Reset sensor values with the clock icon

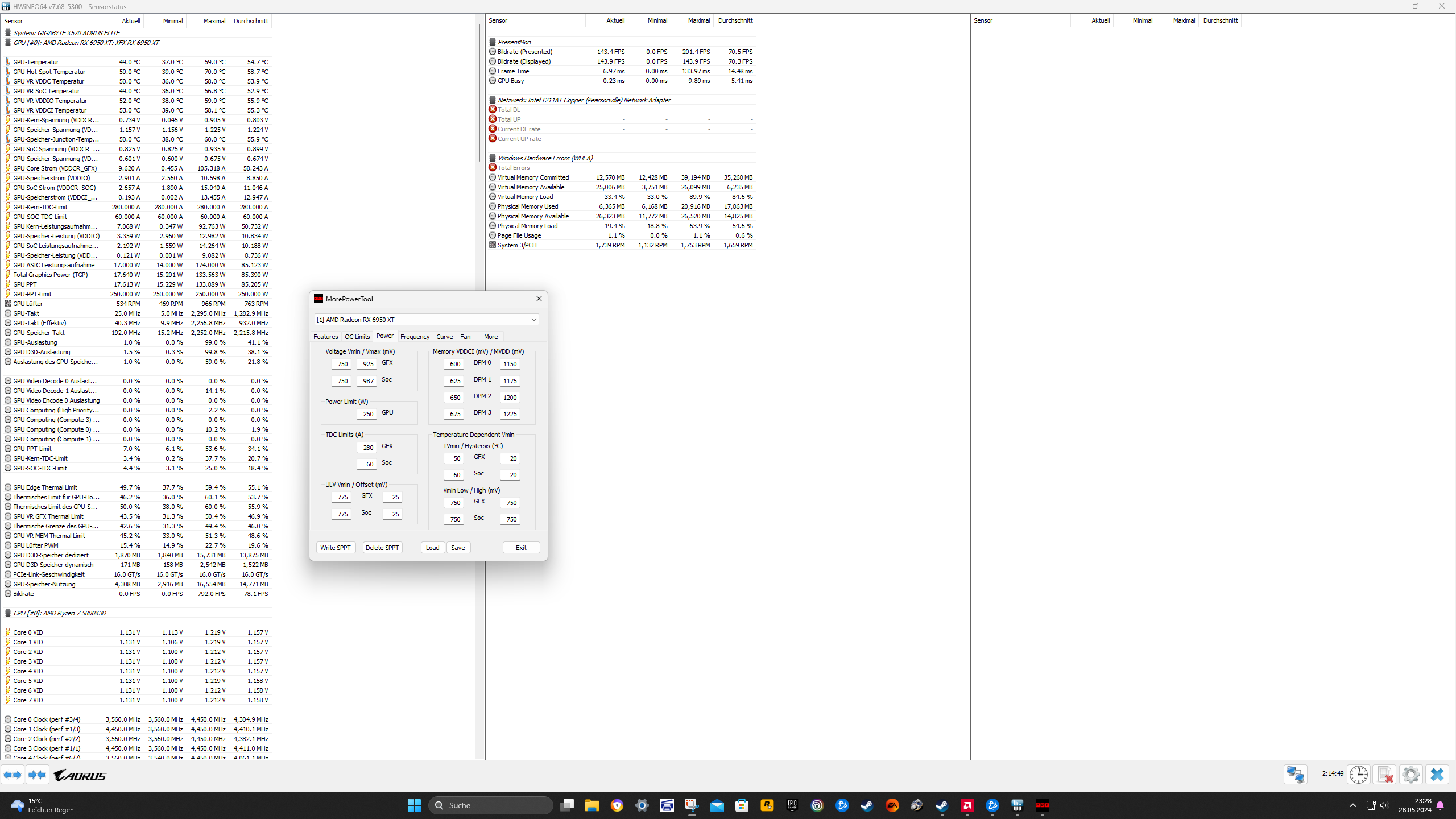1358,775
